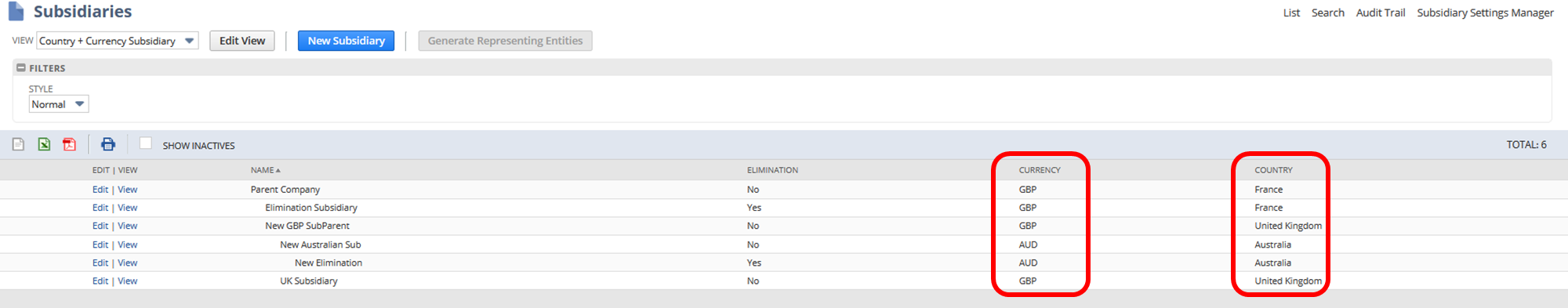View the UK Subsidiary record
This screenshot has width=1568, height=308.
coord(128,281)
